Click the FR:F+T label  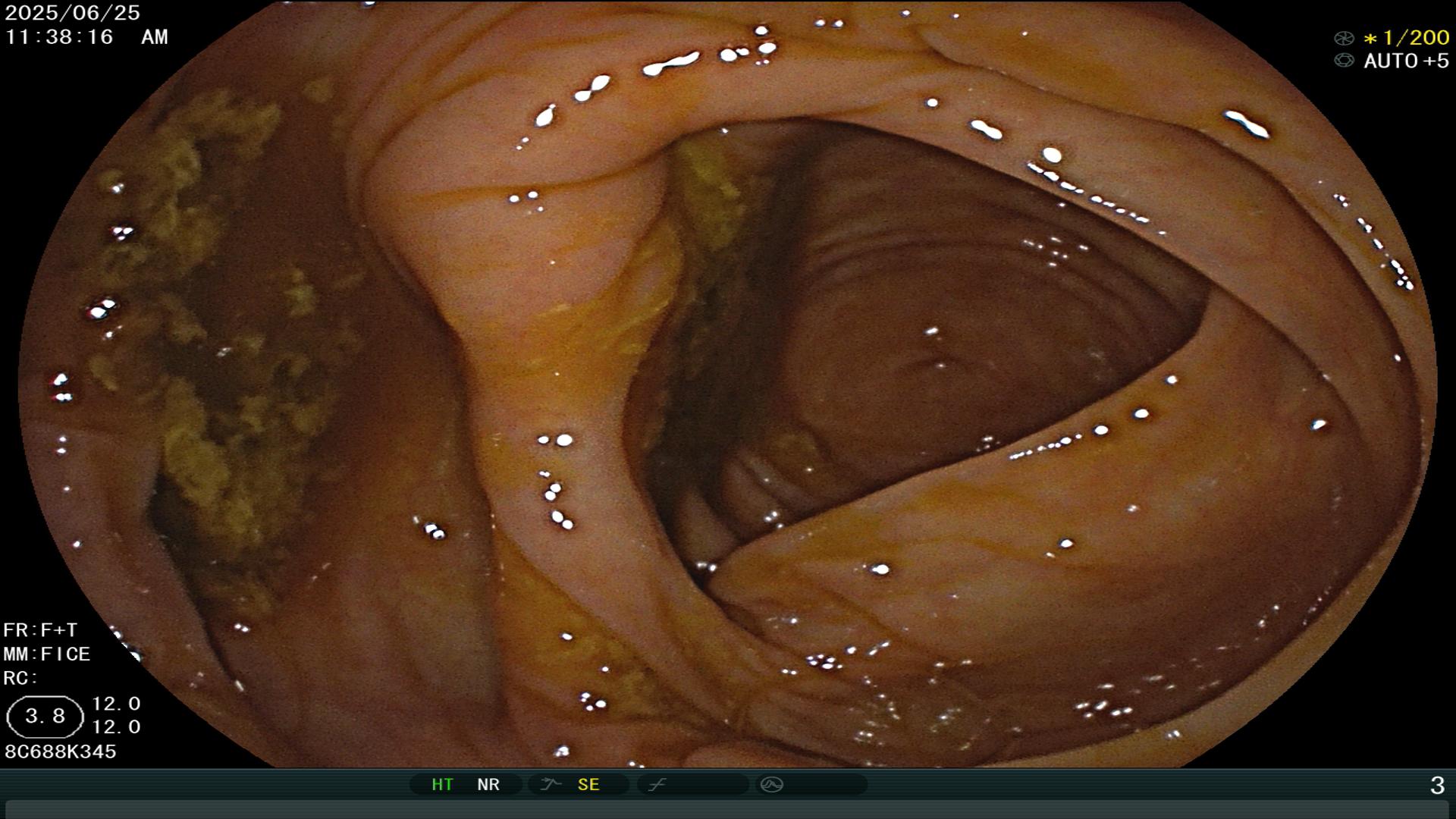tap(40, 630)
